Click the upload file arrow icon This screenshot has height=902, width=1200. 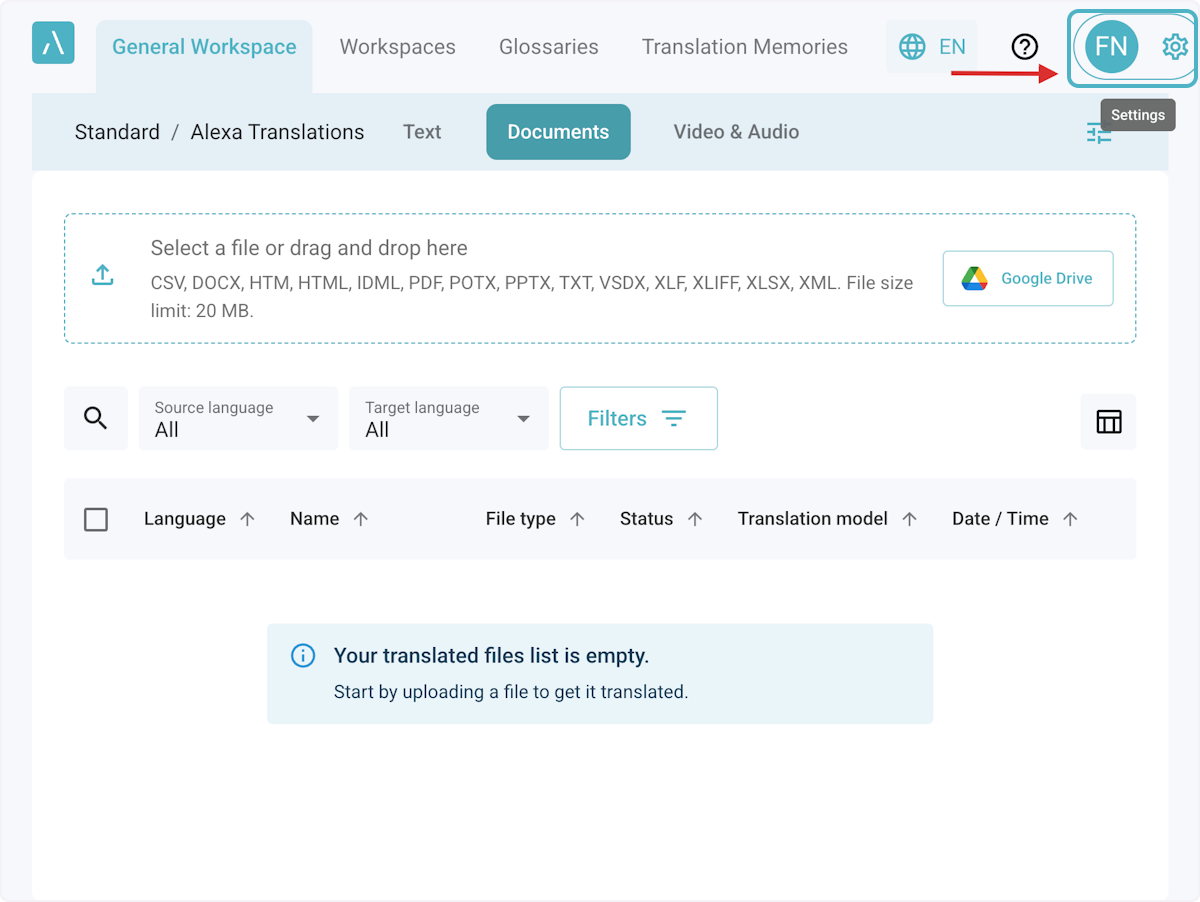tap(102, 276)
